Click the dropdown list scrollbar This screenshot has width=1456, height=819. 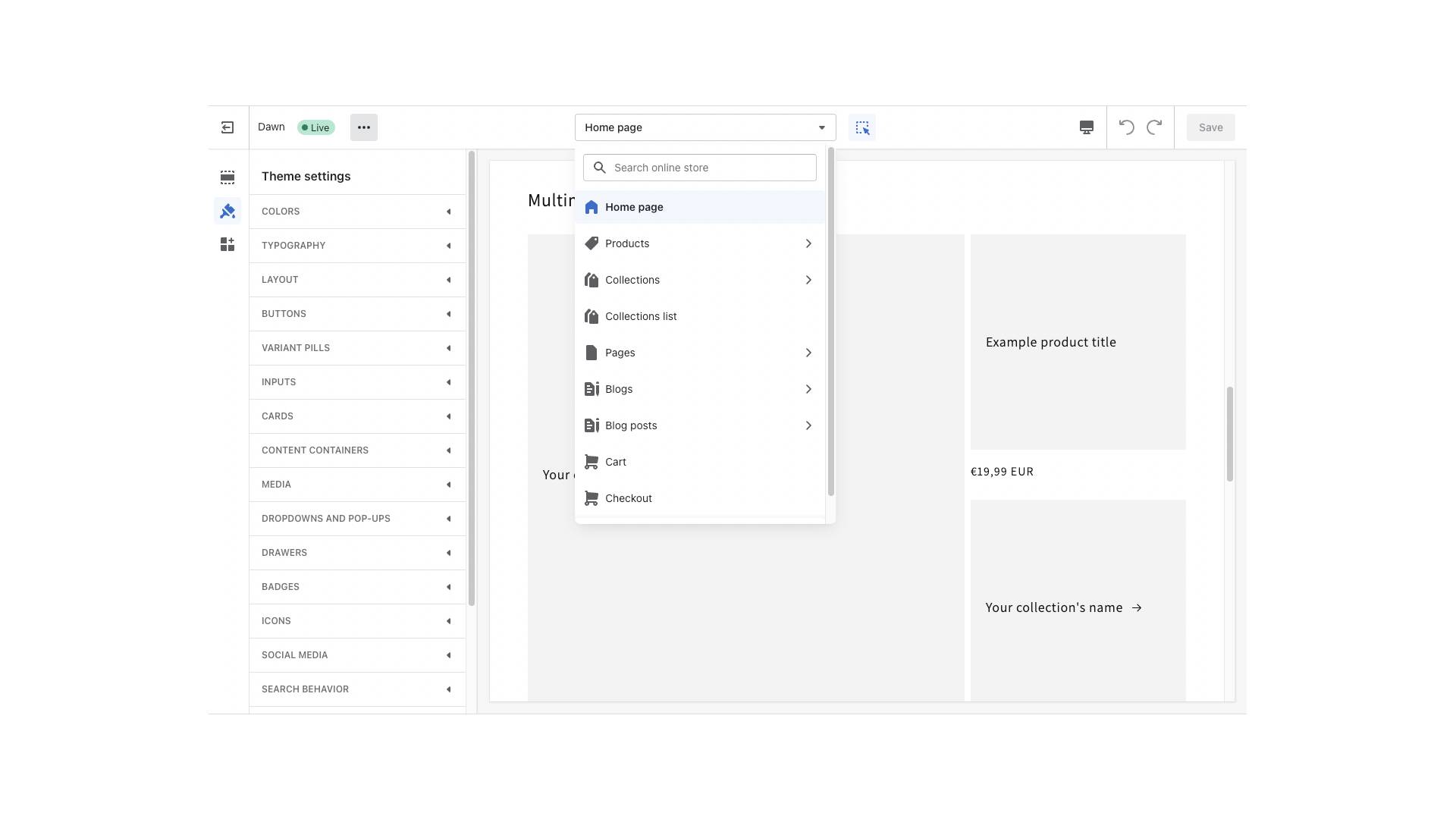(831, 322)
